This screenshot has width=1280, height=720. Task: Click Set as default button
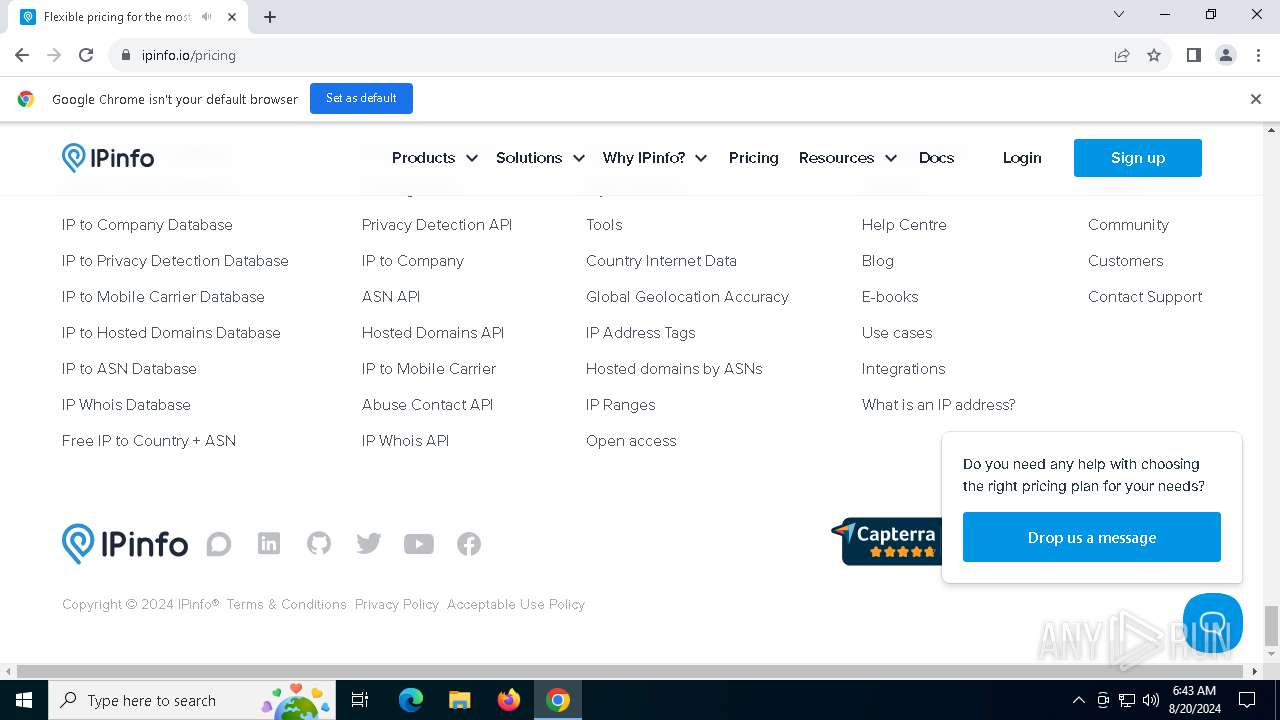(x=361, y=98)
